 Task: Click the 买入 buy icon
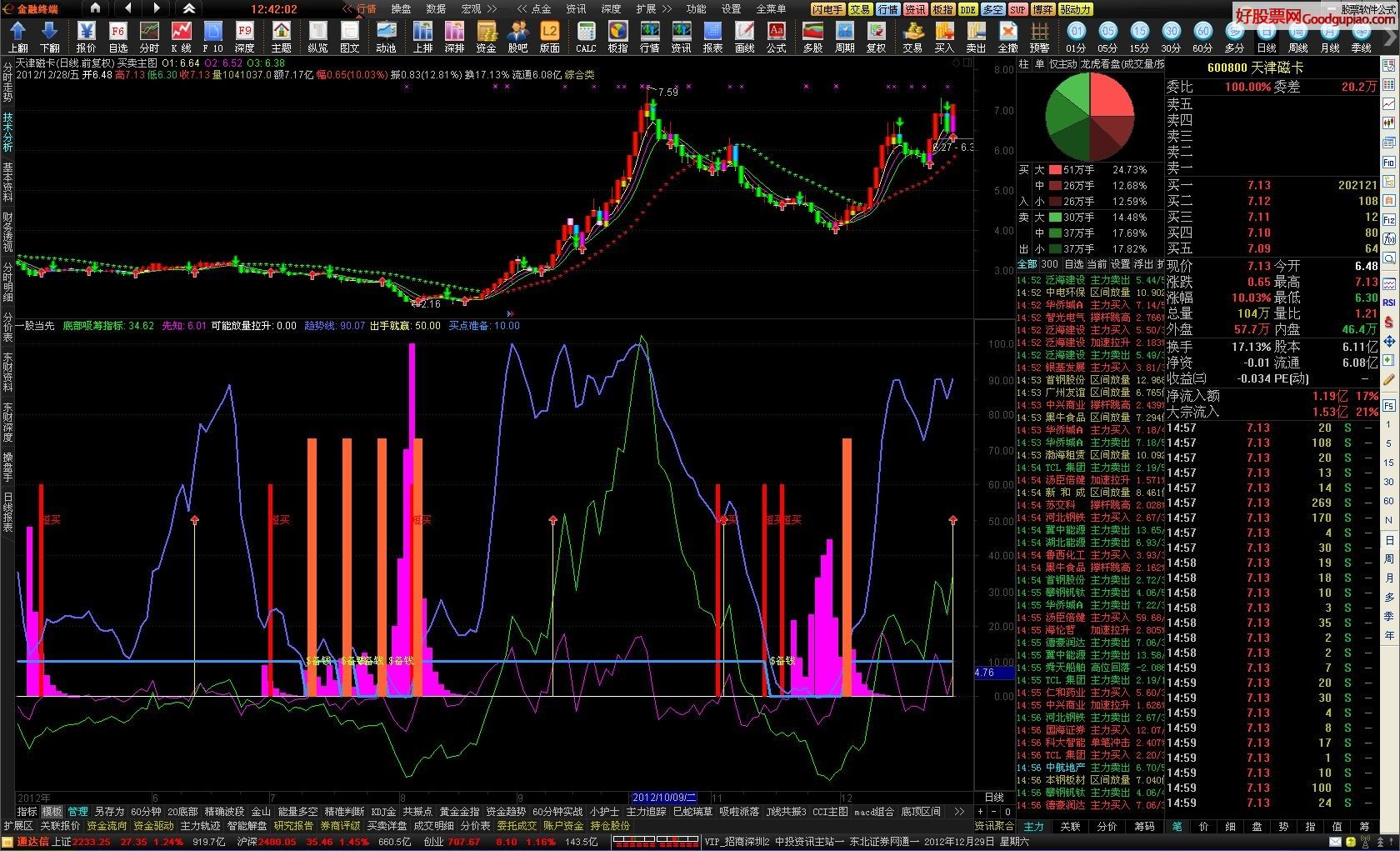[944, 37]
